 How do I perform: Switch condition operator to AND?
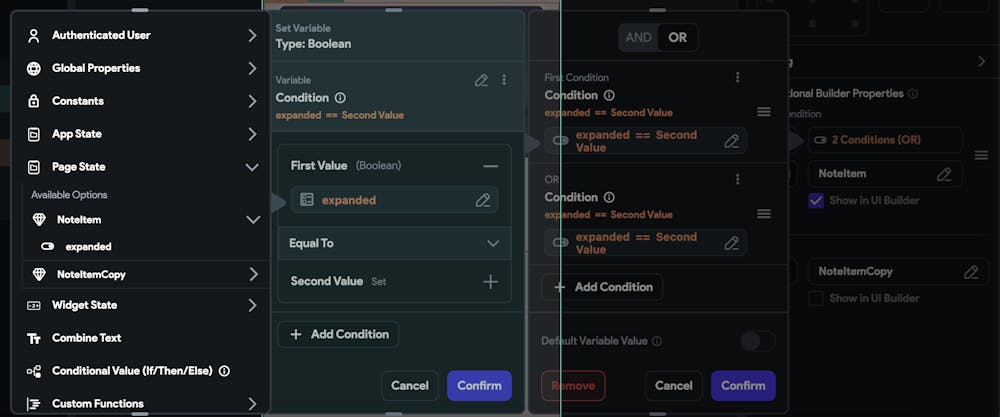[638, 38]
